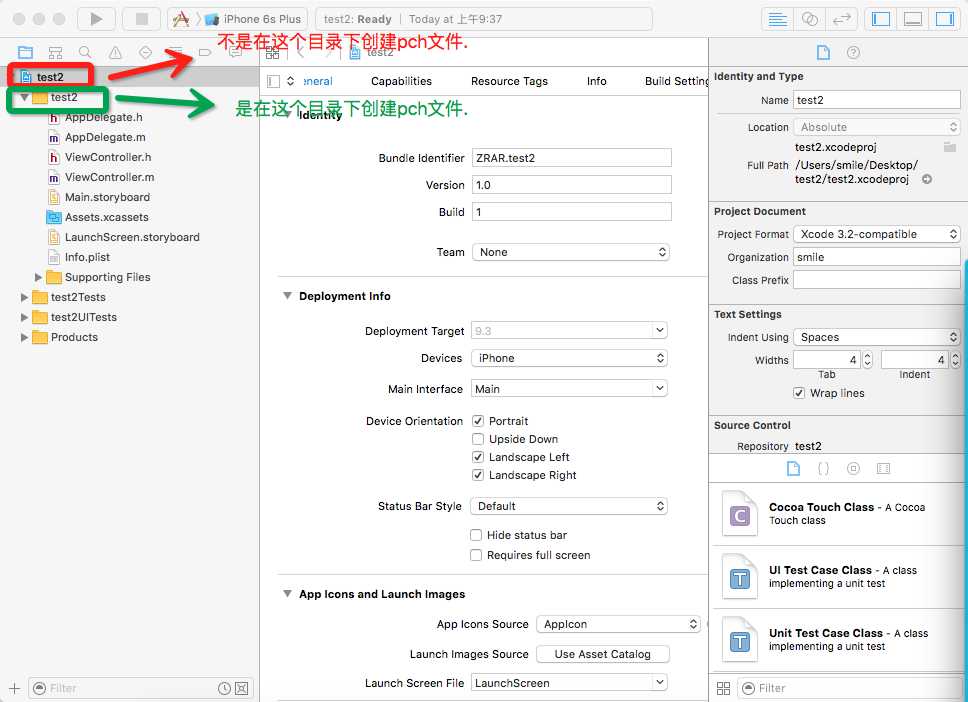Toggle Landscape Right checkbox

pyautogui.click(x=477, y=475)
